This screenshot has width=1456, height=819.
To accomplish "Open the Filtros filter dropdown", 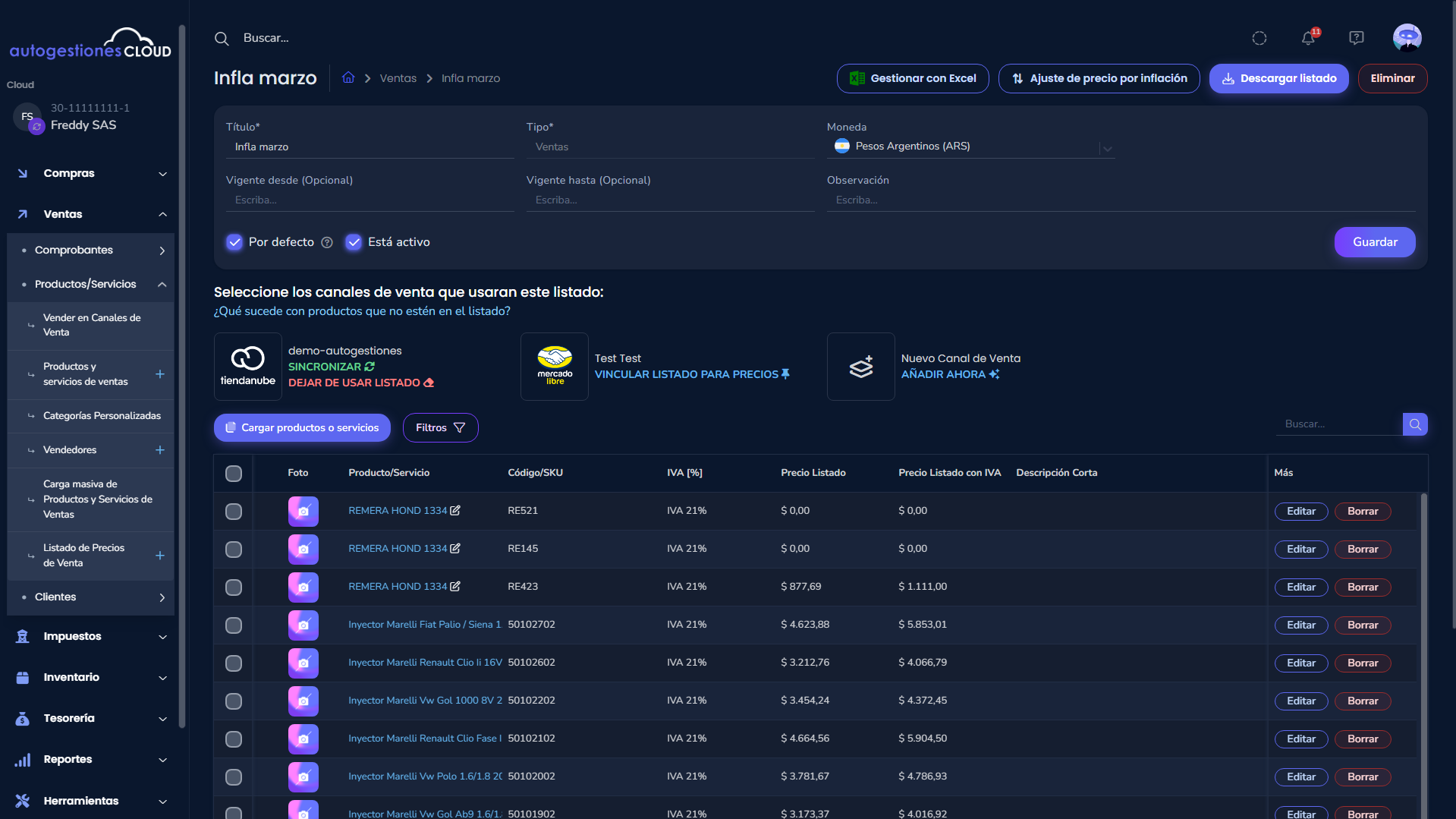I will [440, 427].
